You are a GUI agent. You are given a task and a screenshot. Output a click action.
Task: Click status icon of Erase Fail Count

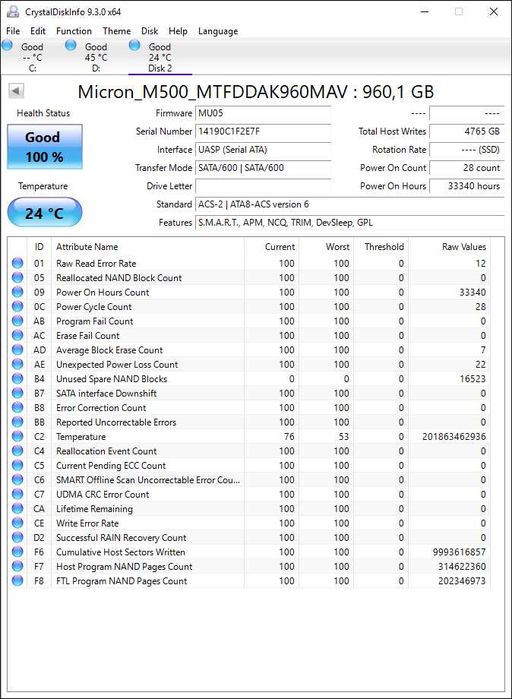click(17, 335)
